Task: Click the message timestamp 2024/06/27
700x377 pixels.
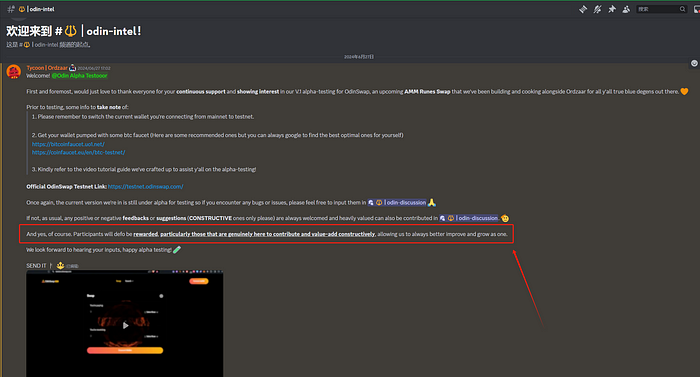Action: tap(94, 68)
